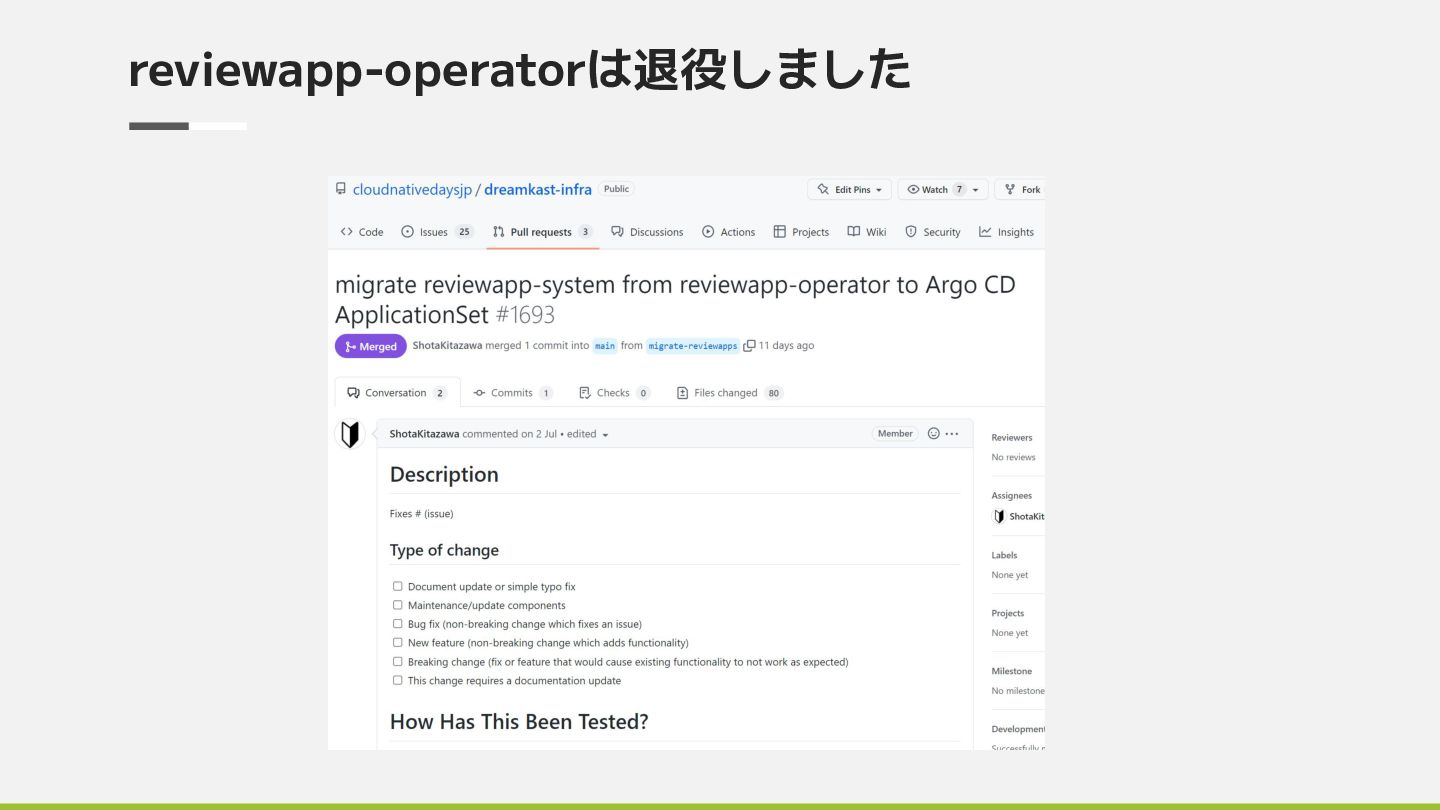The height and width of the screenshot is (810, 1440).
Task: Check Document update or simple typo fix
Action: coord(398,587)
